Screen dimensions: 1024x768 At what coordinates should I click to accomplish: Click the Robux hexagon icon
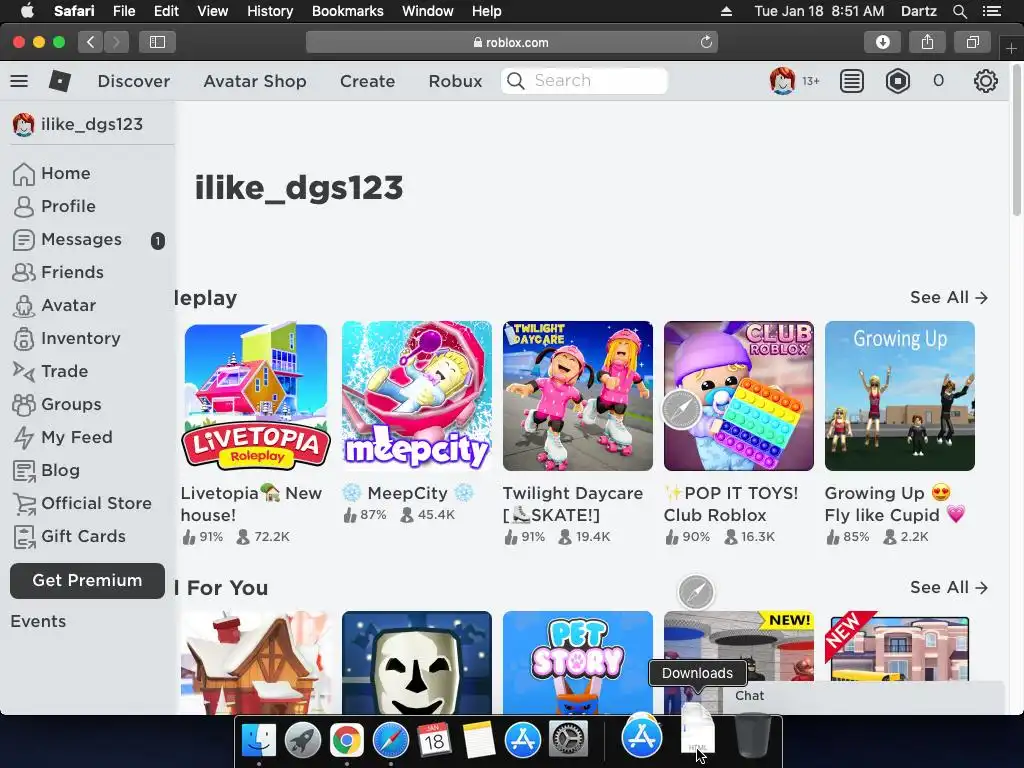pyautogui.click(x=898, y=81)
